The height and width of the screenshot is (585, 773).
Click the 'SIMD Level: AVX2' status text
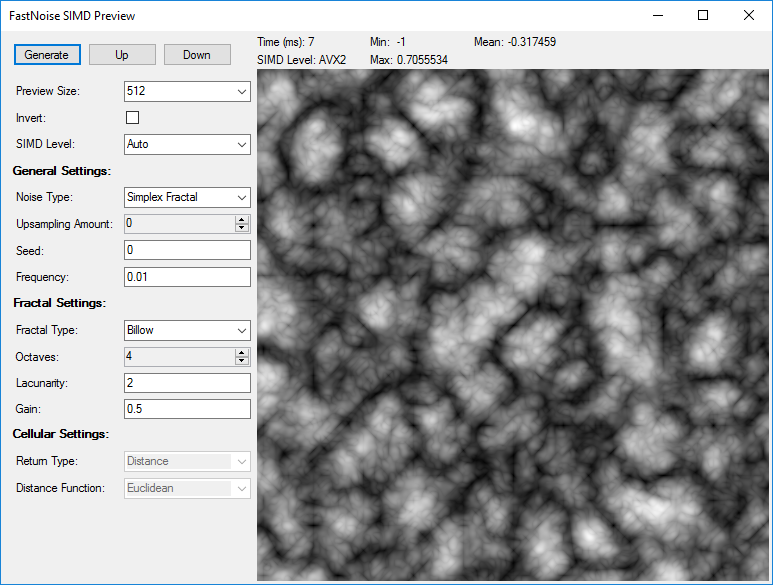click(x=302, y=60)
